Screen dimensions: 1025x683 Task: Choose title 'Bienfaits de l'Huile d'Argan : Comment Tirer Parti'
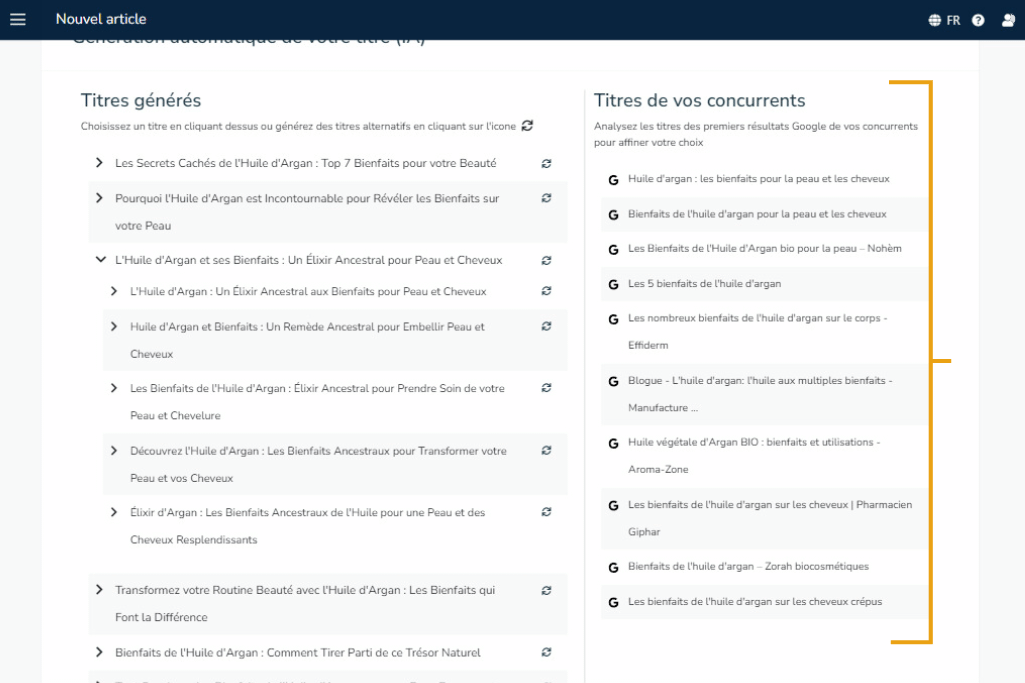pos(297,653)
